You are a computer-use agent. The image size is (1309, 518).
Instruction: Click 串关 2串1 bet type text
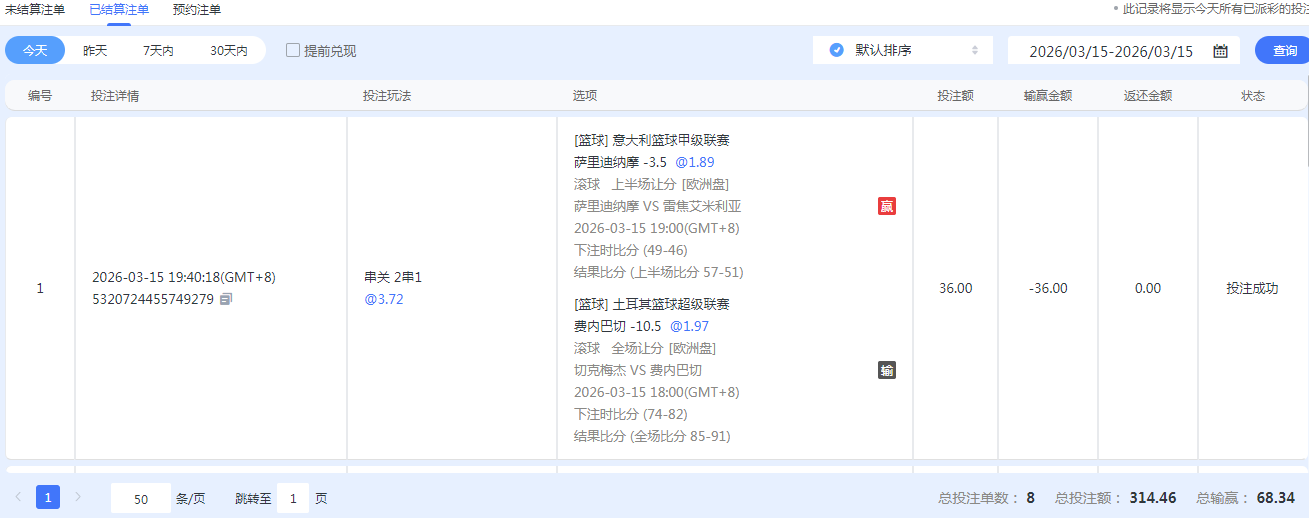click(393, 277)
